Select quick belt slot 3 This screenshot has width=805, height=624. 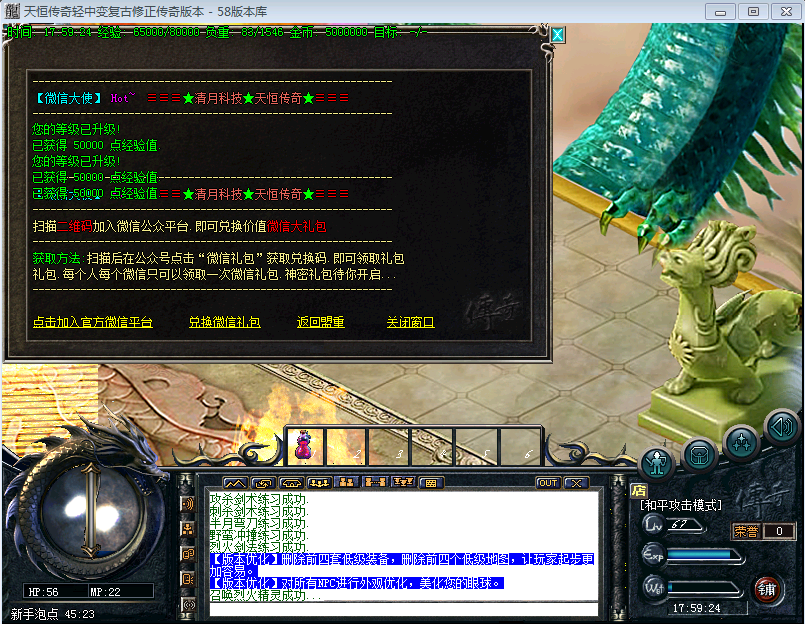389,445
